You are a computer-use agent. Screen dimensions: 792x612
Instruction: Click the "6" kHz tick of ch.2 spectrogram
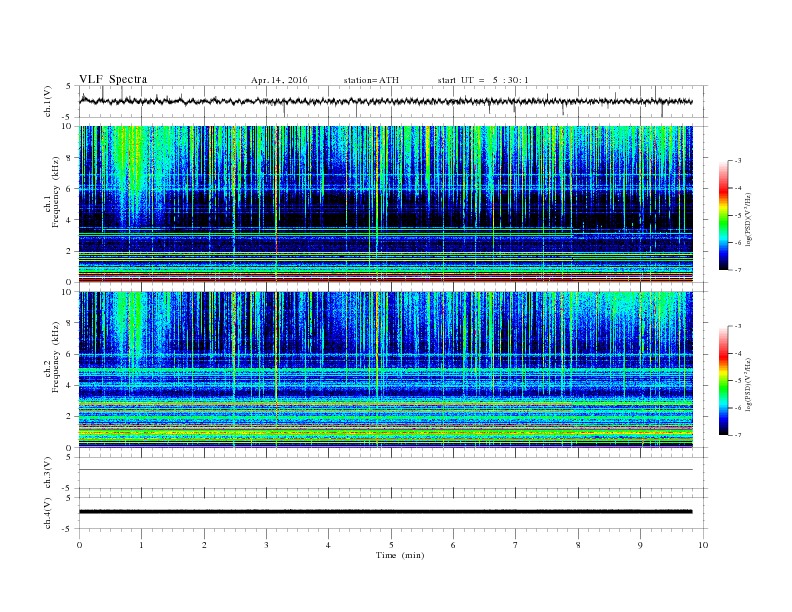[x=69, y=354]
